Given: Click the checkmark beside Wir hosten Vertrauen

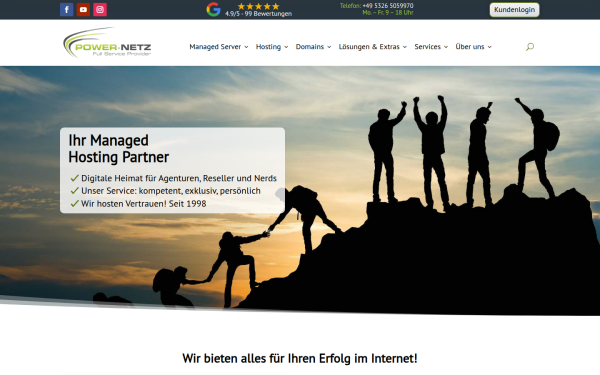Looking at the screenshot, I should pyautogui.click(x=75, y=203).
